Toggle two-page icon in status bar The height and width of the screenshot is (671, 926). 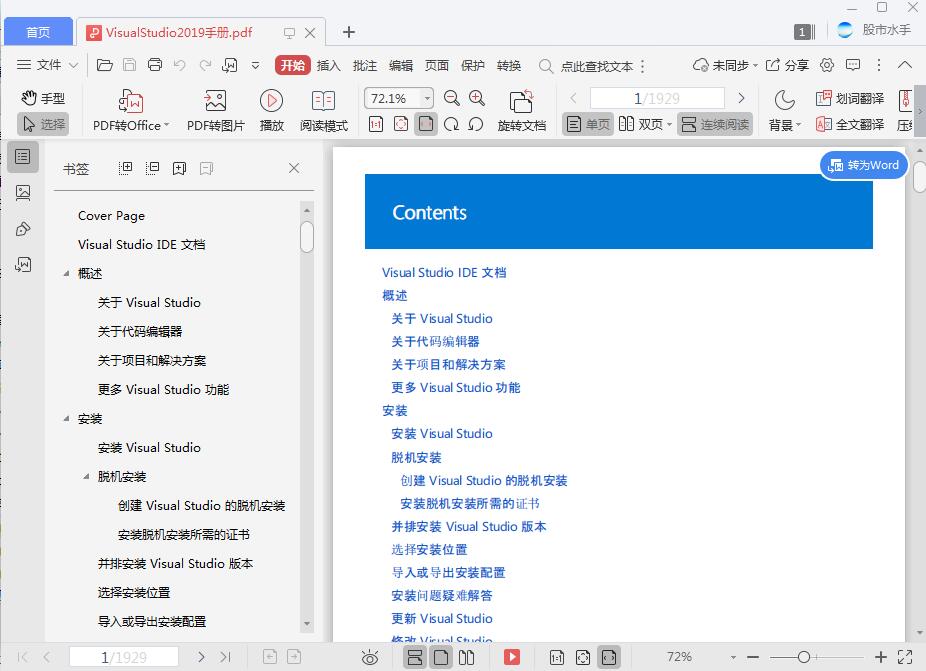pyautogui.click(x=467, y=657)
